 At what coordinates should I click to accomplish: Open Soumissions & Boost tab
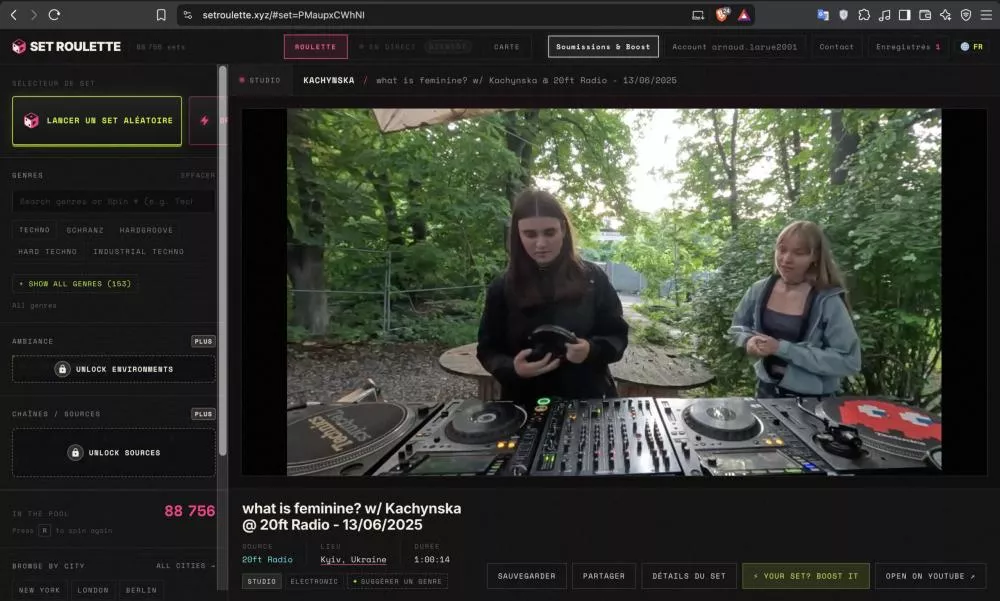pyautogui.click(x=603, y=47)
